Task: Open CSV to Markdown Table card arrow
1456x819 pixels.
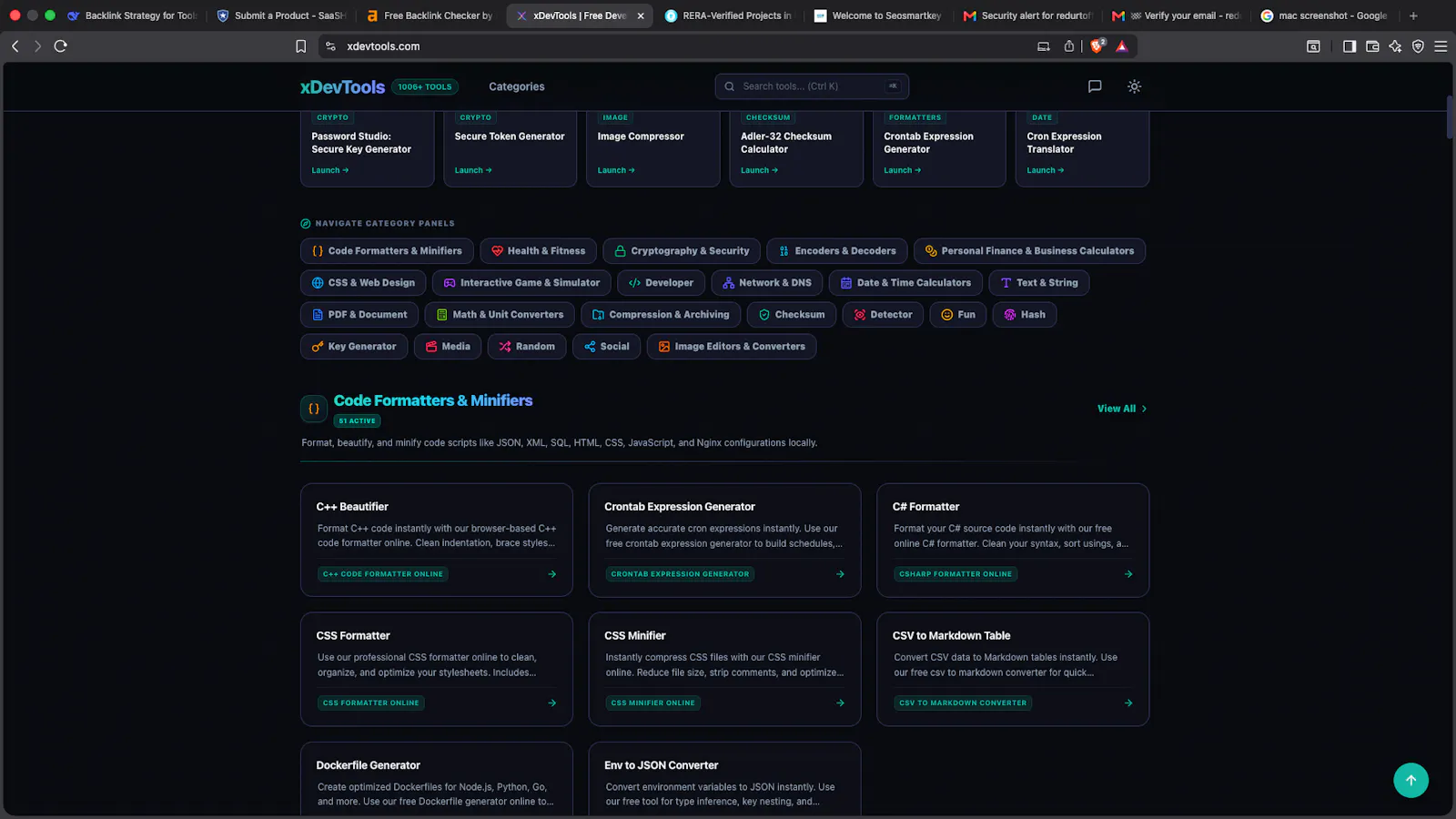Action: coord(1128,703)
